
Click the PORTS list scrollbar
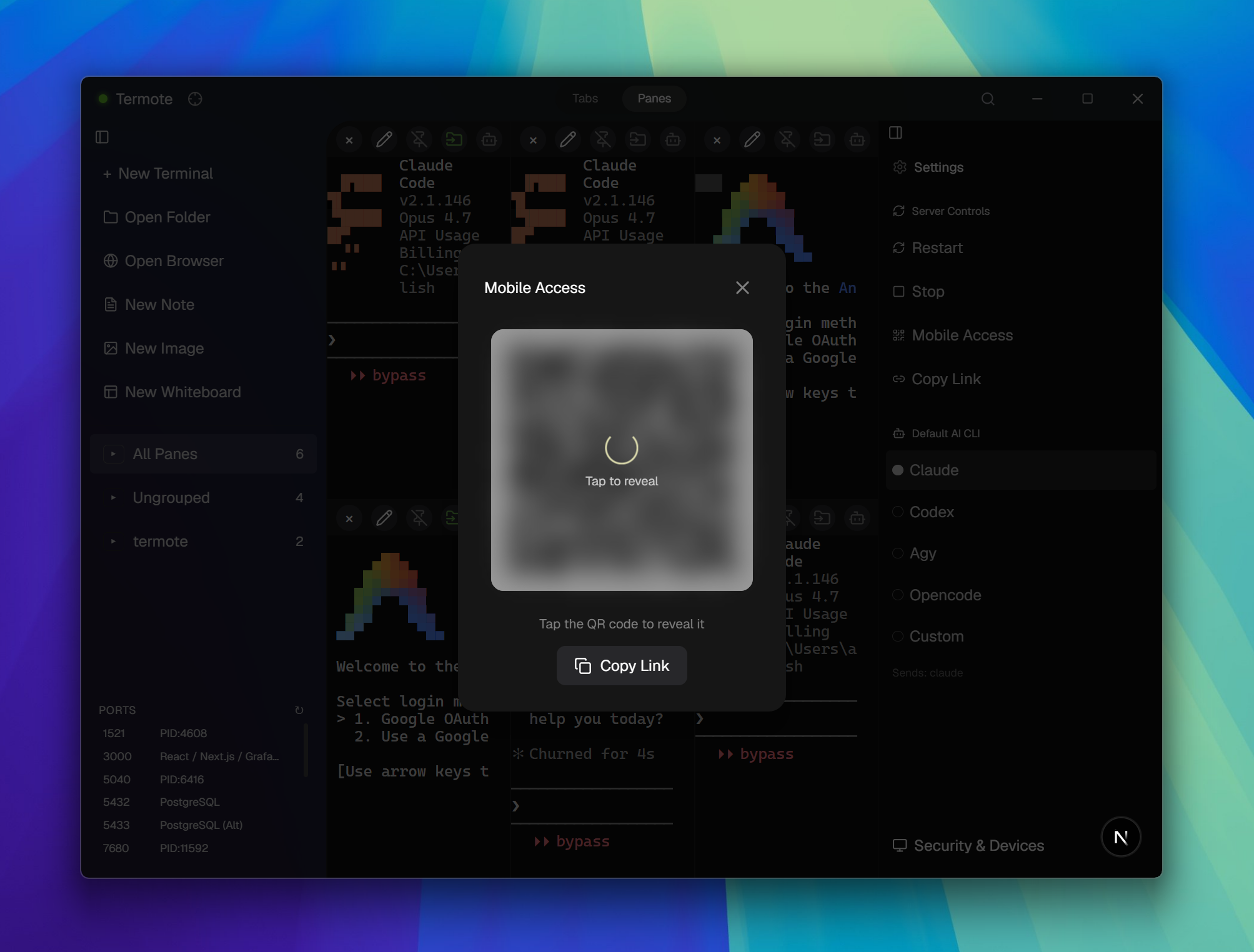click(306, 750)
